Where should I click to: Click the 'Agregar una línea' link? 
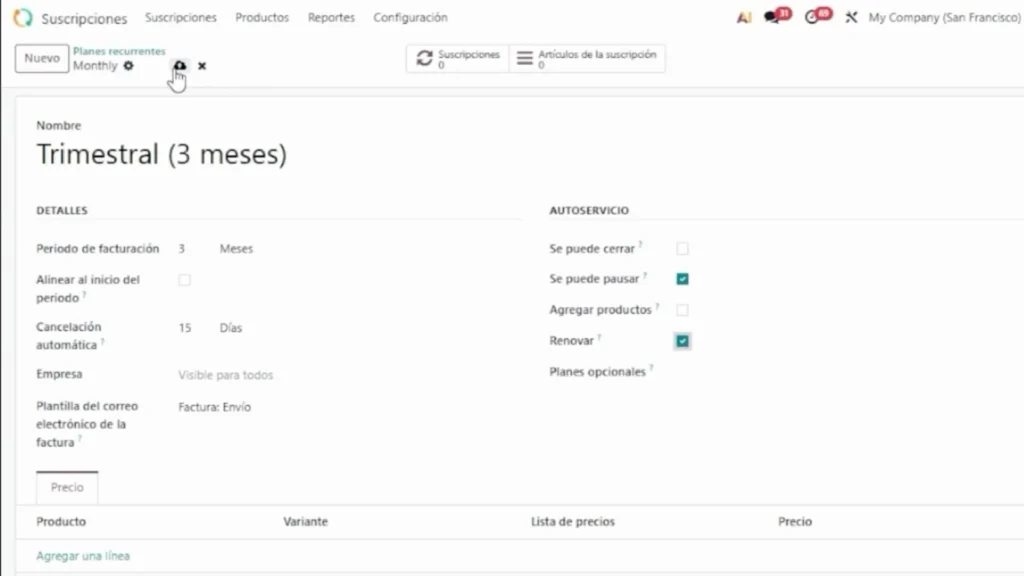83,556
